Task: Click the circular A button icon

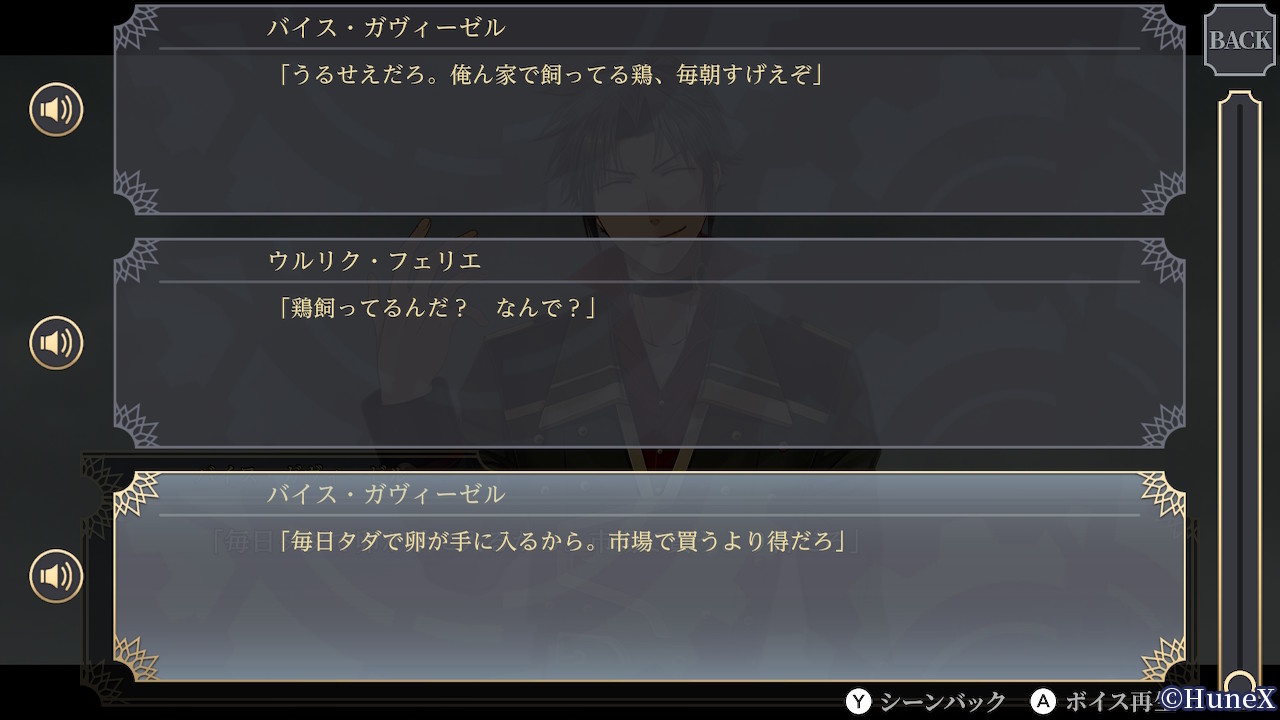Action: click(x=1043, y=701)
